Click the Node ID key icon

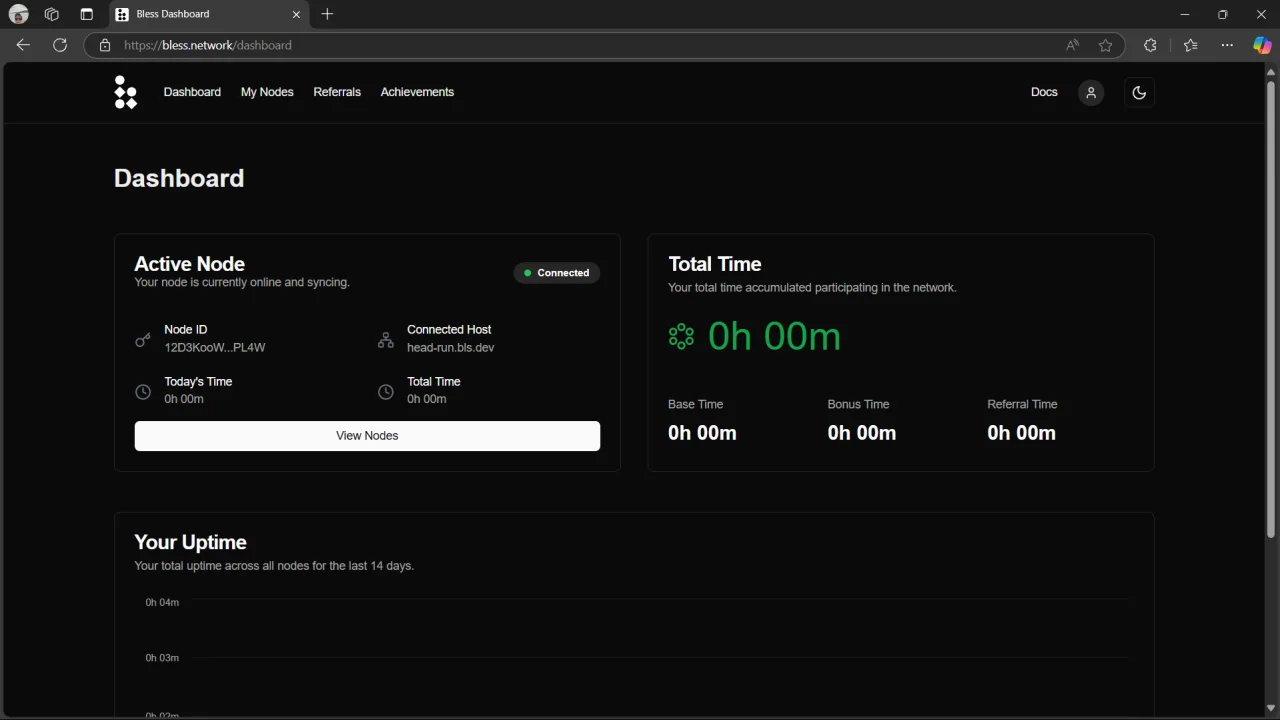(x=143, y=340)
